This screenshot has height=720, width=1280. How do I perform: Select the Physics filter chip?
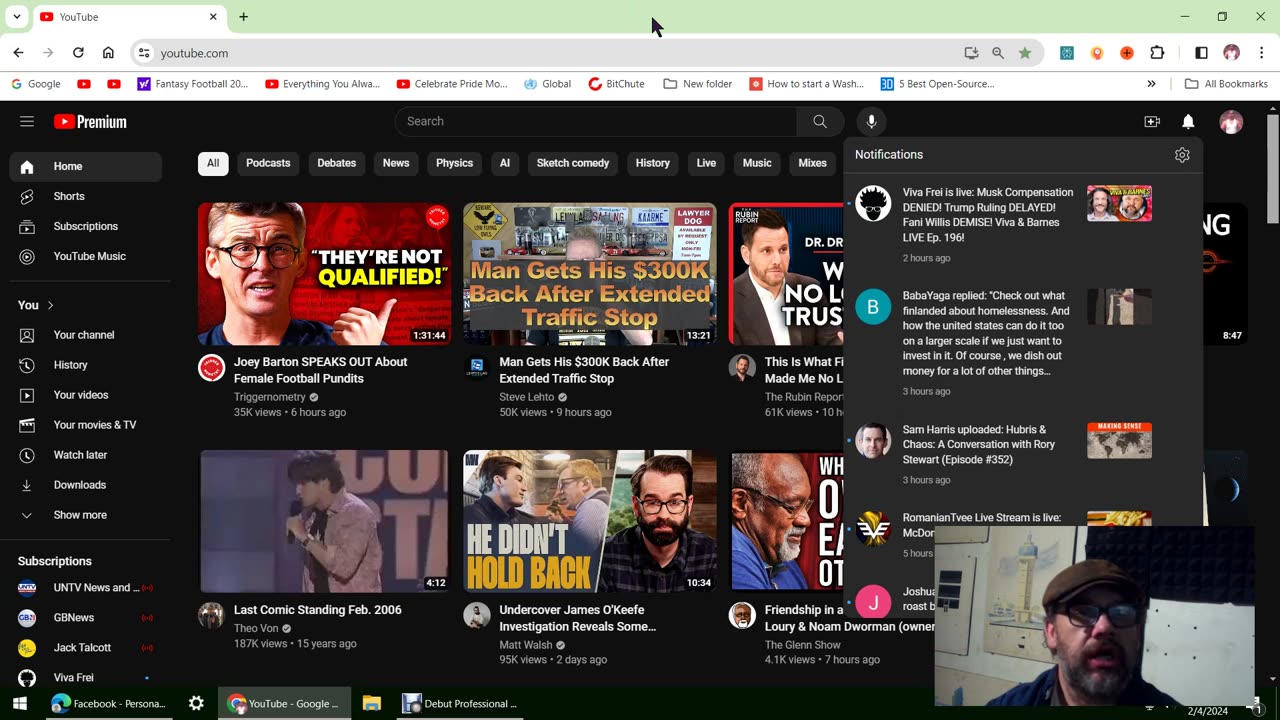pos(454,163)
